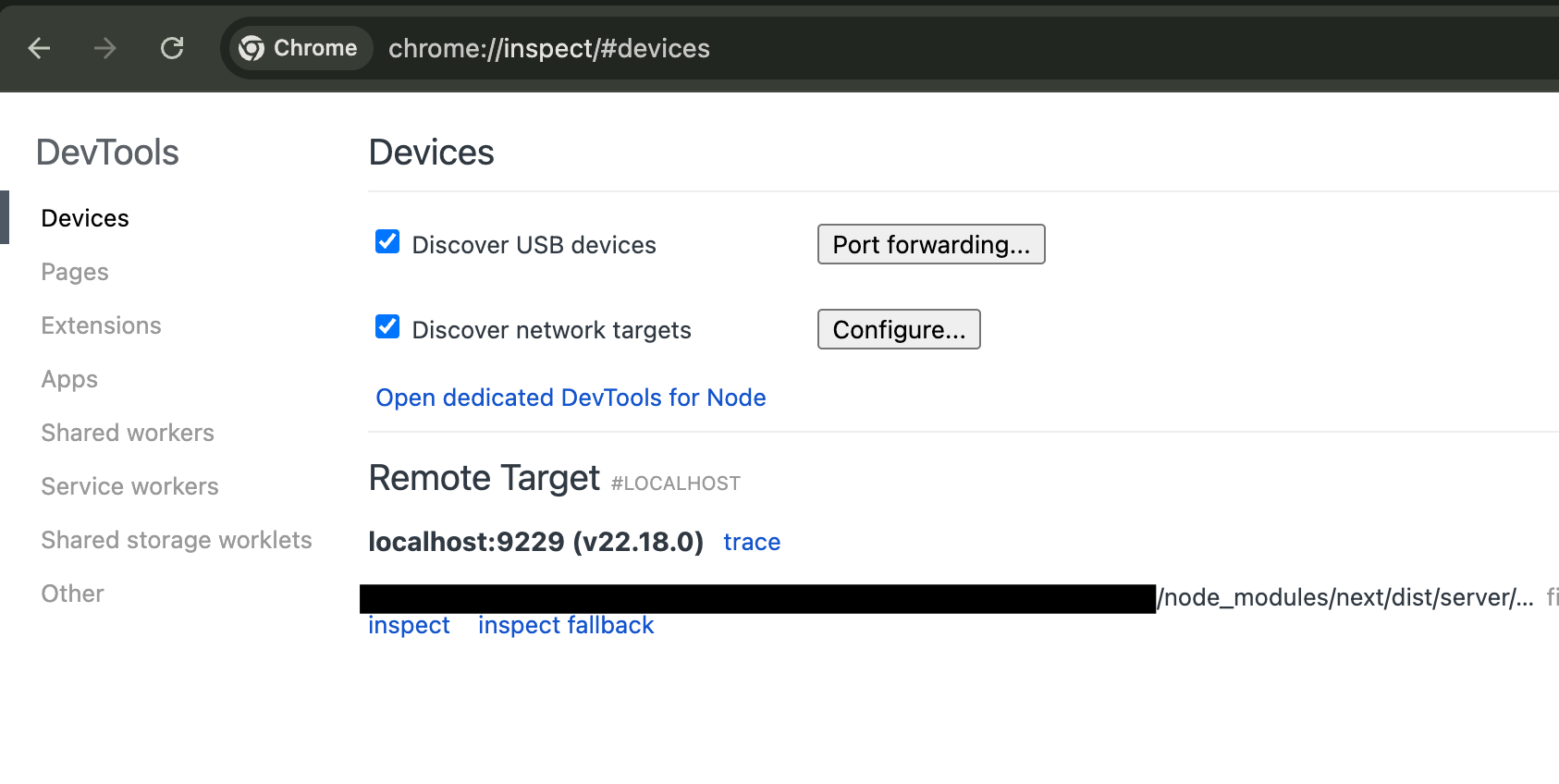Go to Apps section
This screenshot has height=784, width=1559.
coord(69,379)
